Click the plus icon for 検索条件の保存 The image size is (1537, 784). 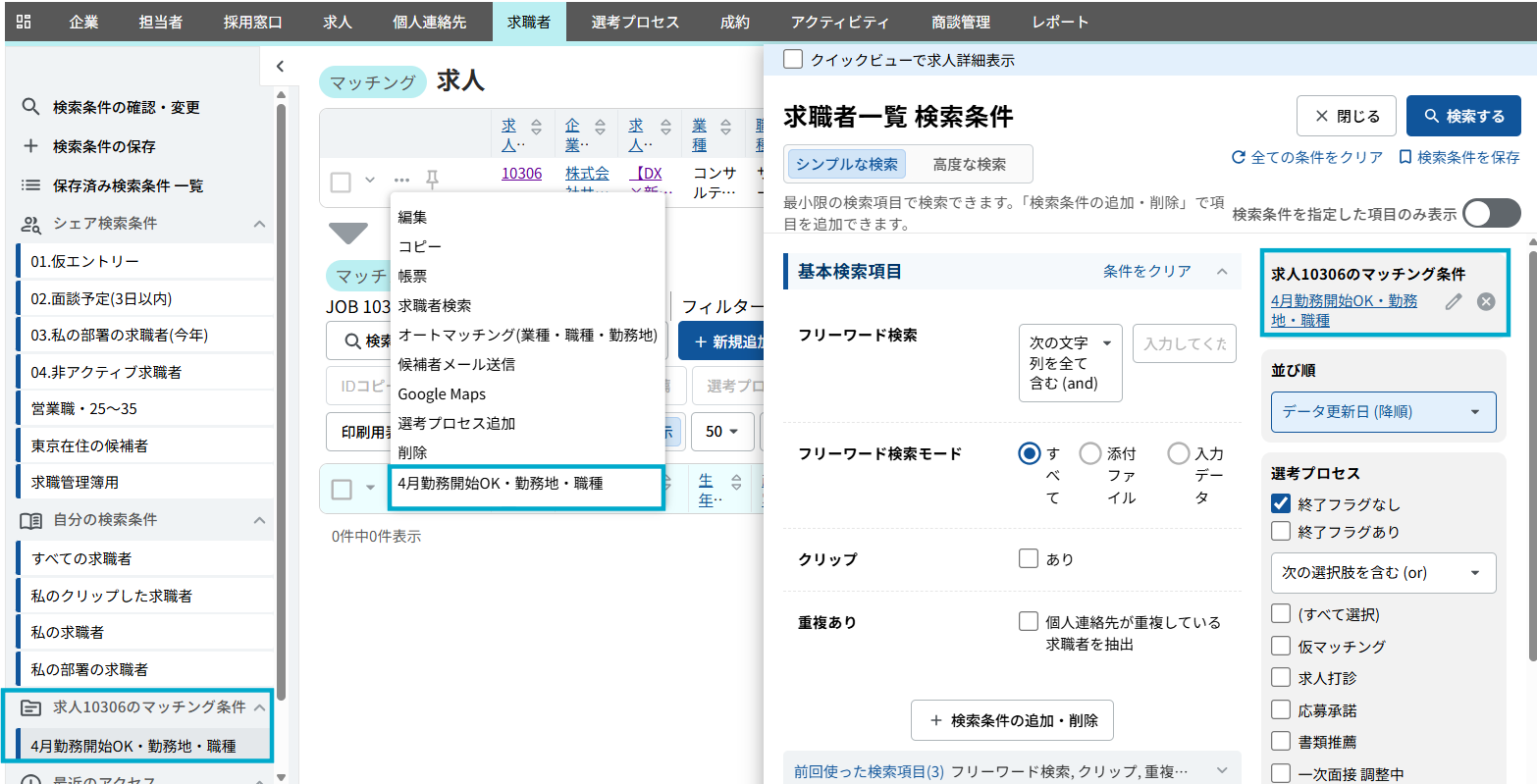click(x=31, y=146)
